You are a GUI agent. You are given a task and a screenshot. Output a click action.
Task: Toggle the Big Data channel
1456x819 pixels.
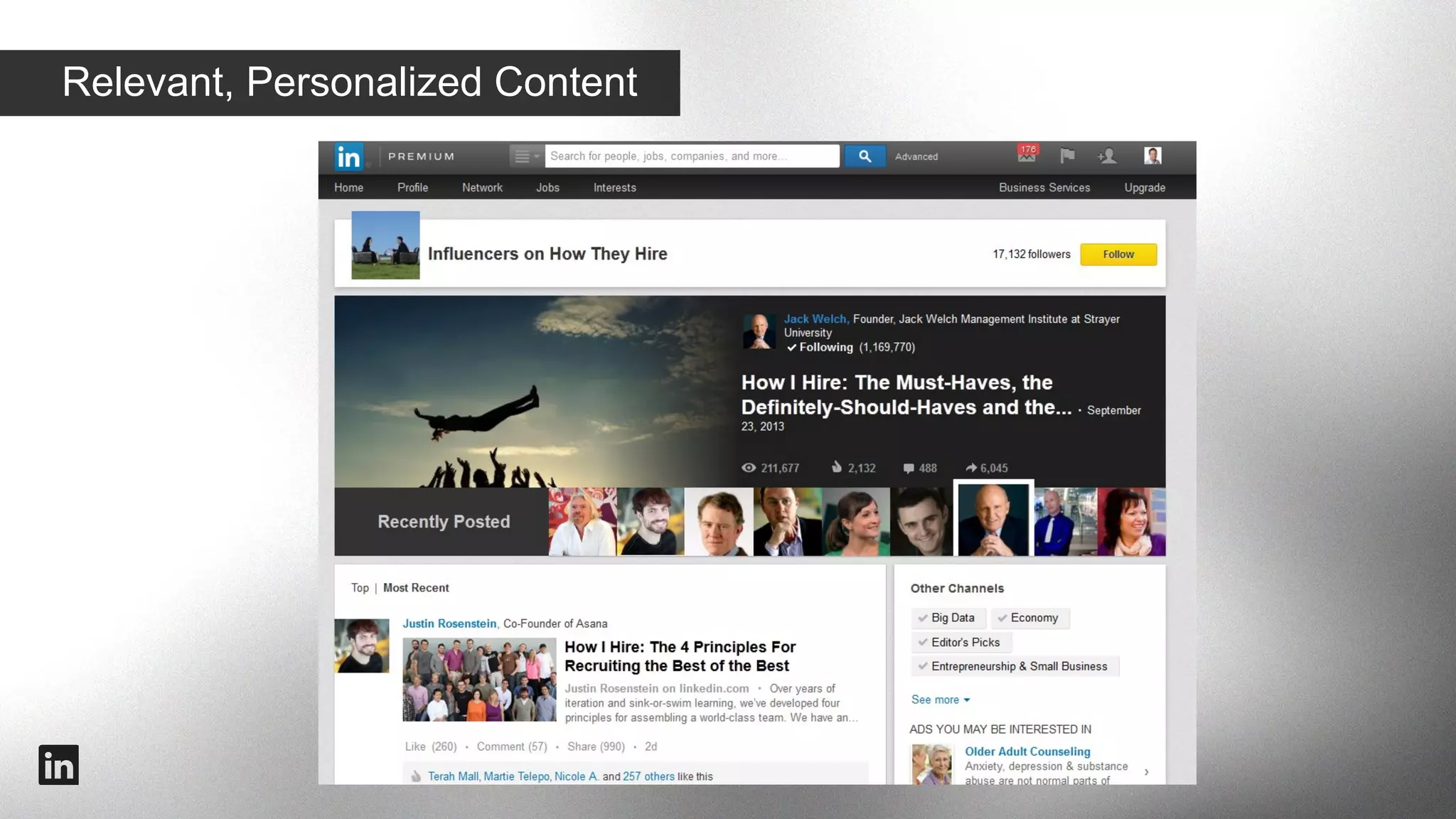pyautogui.click(x=948, y=618)
